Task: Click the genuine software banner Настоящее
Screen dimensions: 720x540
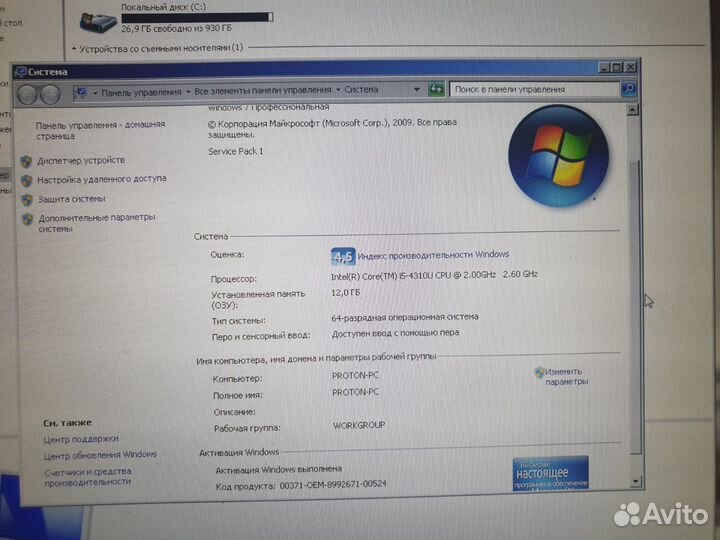Action: click(551, 473)
